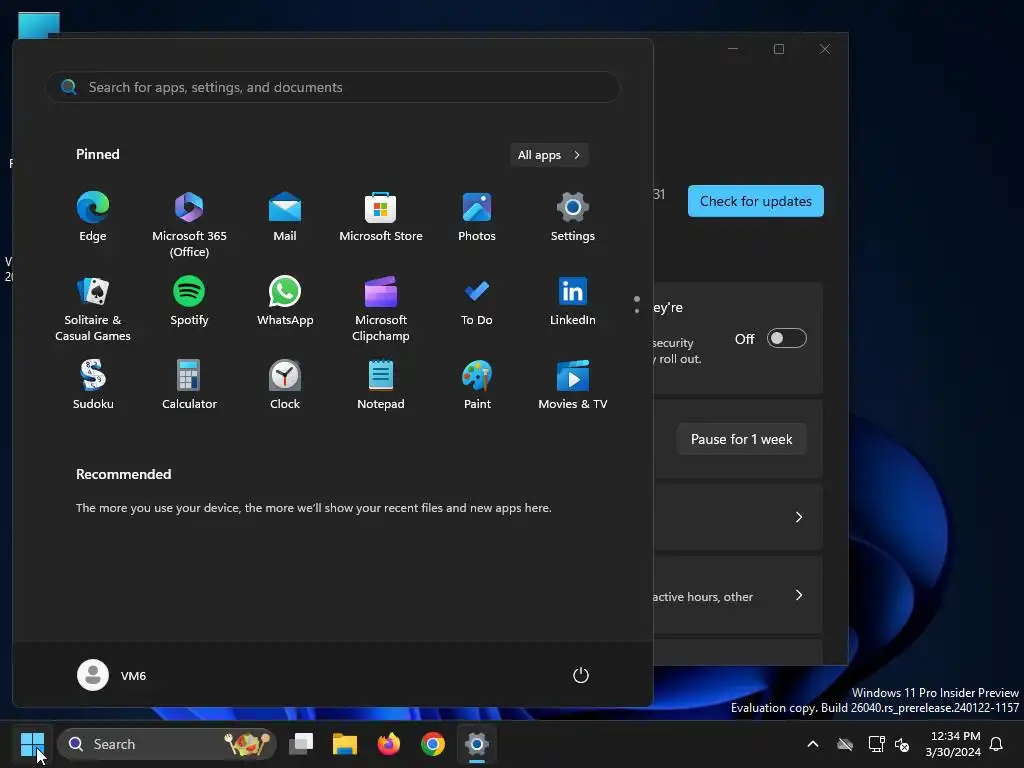Click the muted volume tray icon
Image resolution: width=1024 pixels, height=768 pixels.
(x=902, y=744)
